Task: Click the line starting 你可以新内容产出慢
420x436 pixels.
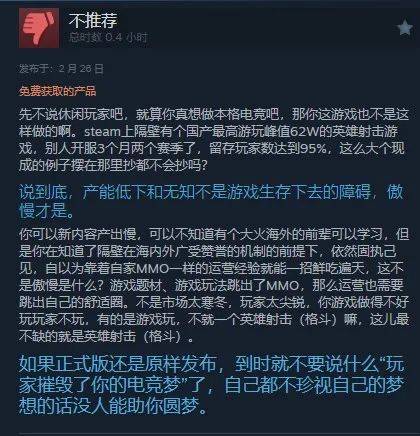Action: pos(214,235)
